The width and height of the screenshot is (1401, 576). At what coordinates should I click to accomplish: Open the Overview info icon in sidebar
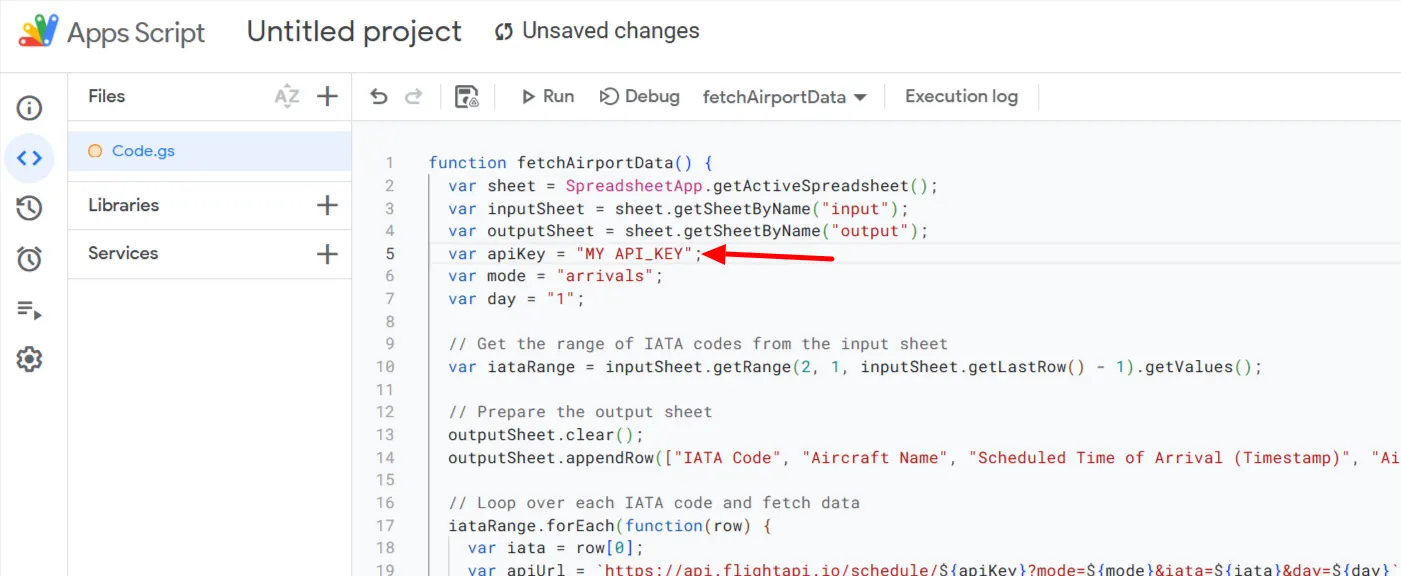[x=29, y=108]
